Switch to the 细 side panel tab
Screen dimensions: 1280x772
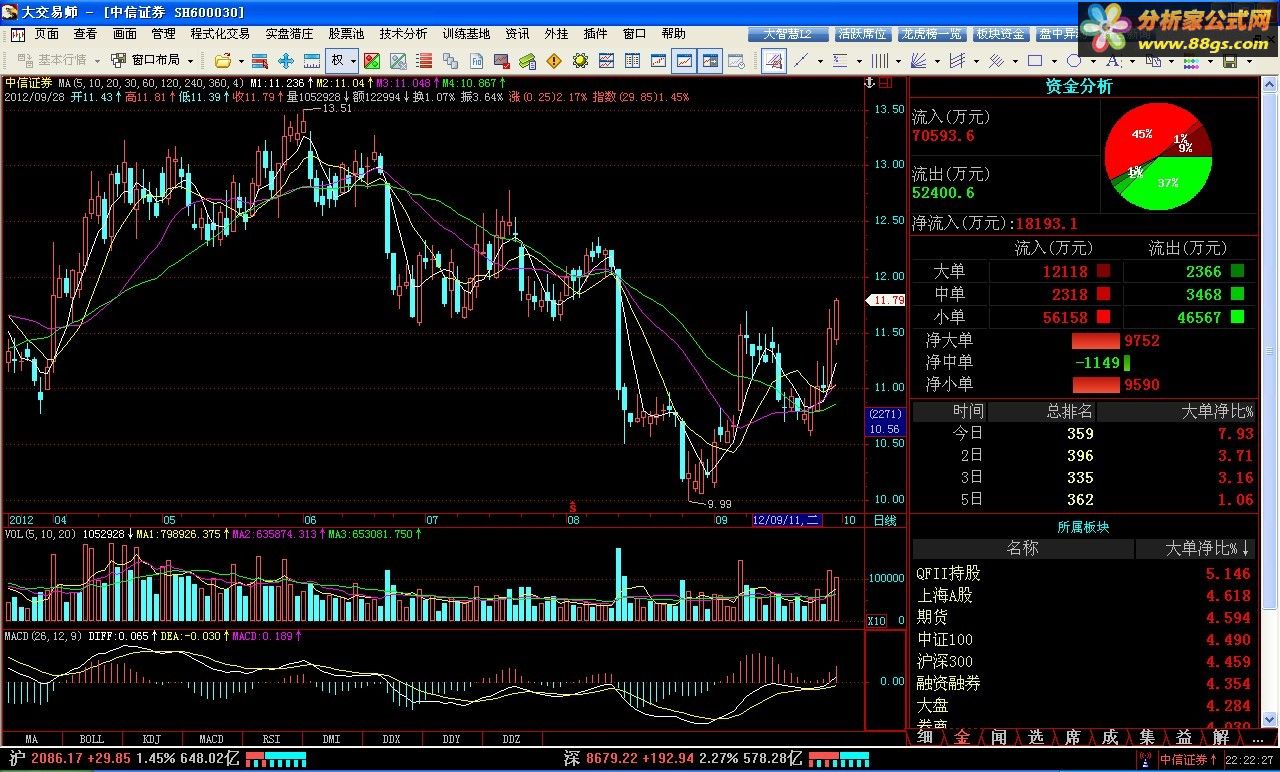[x=925, y=737]
